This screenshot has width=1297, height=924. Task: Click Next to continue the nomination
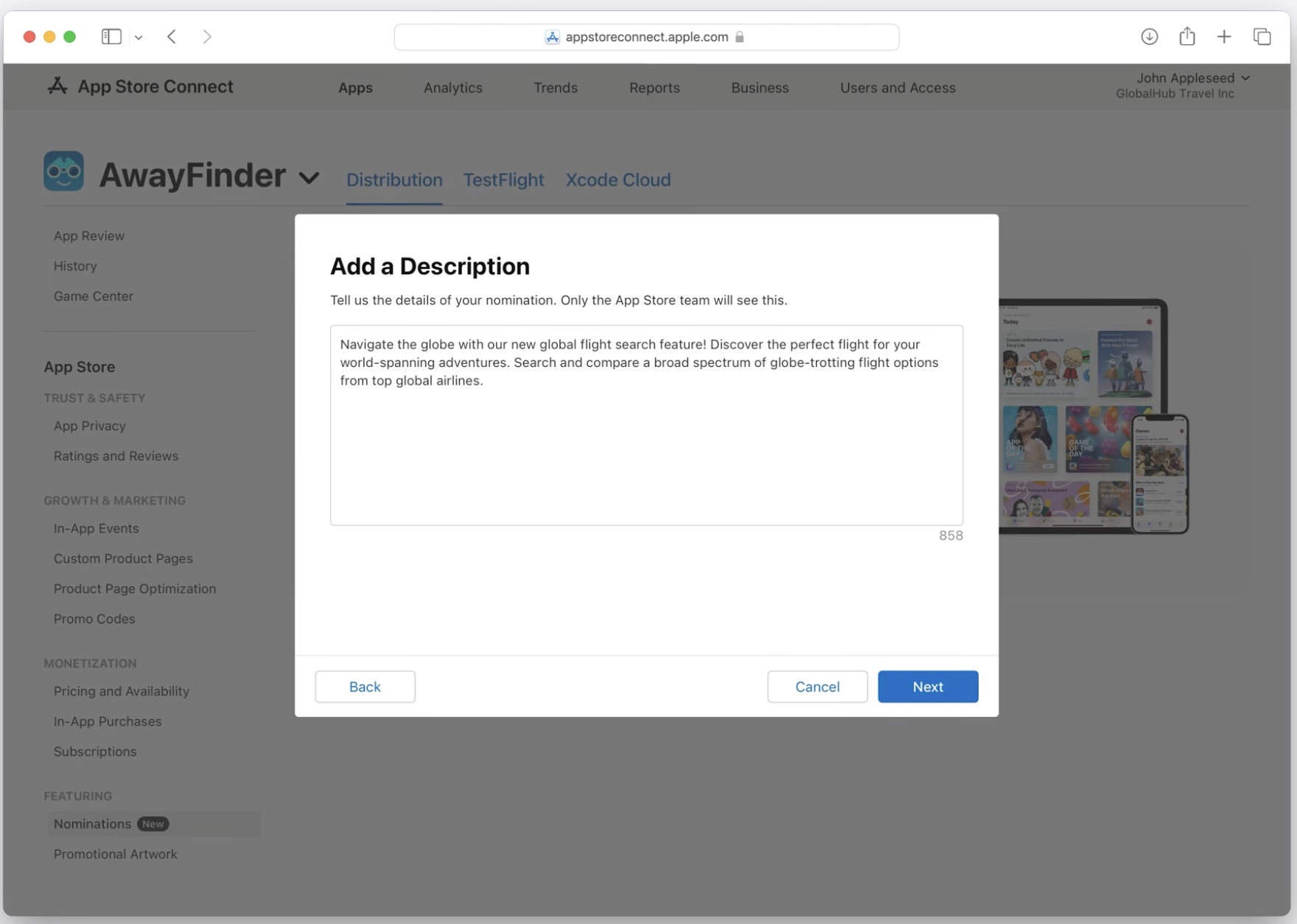928,687
